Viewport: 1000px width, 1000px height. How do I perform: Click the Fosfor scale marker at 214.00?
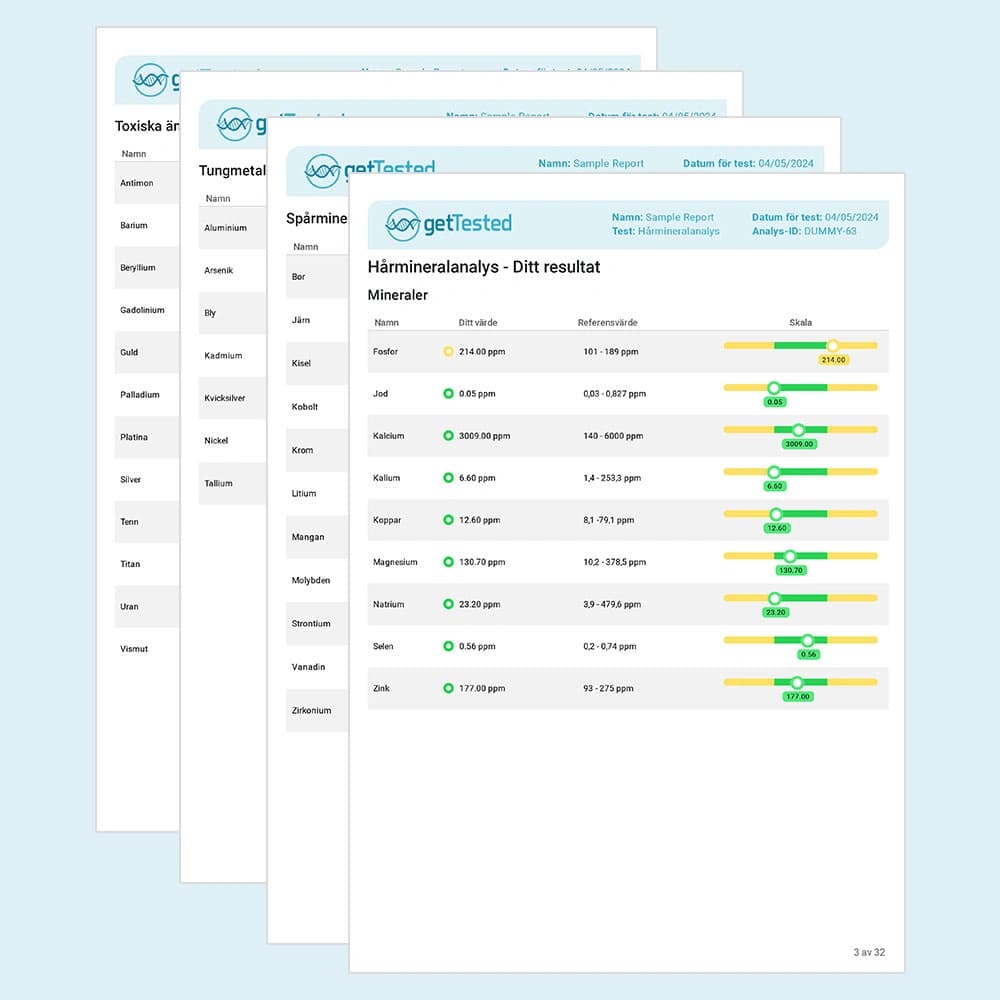832,346
